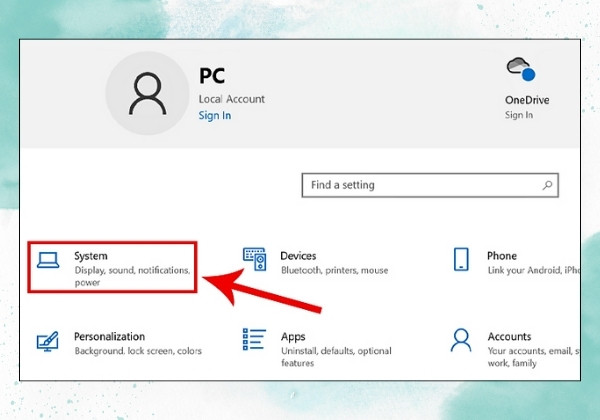Open the Personalization category title
600x420 pixels.
tap(109, 337)
